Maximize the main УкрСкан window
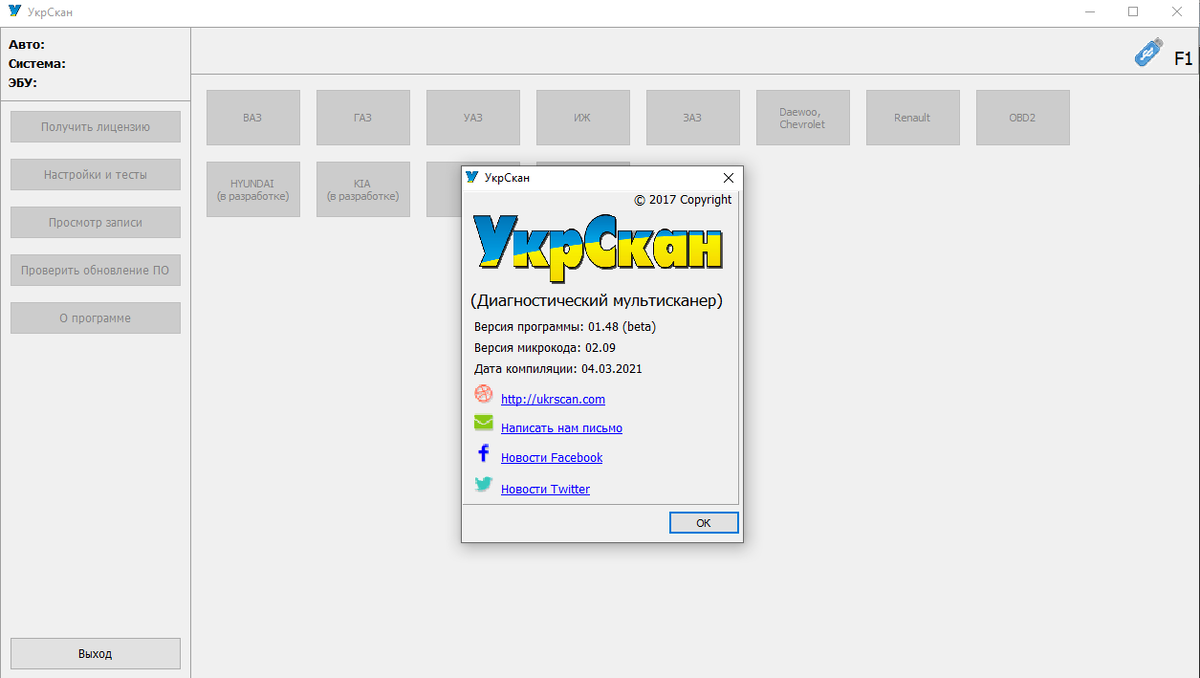The width and height of the screenshot is (1200, 678). 1133,12
